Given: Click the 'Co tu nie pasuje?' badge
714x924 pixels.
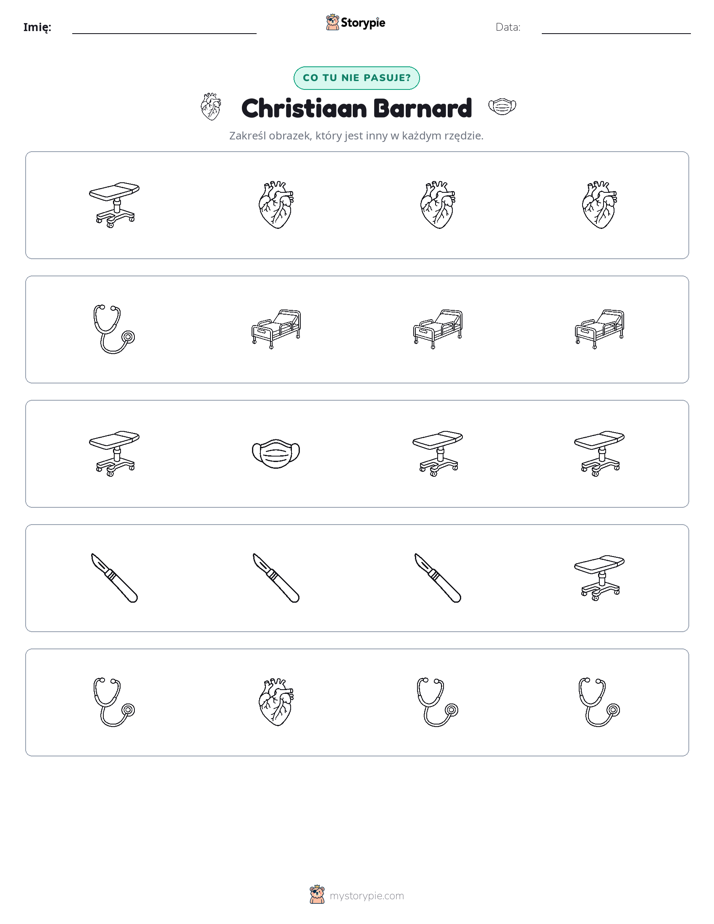Looking at the screenshot, I should pos(356,78).
